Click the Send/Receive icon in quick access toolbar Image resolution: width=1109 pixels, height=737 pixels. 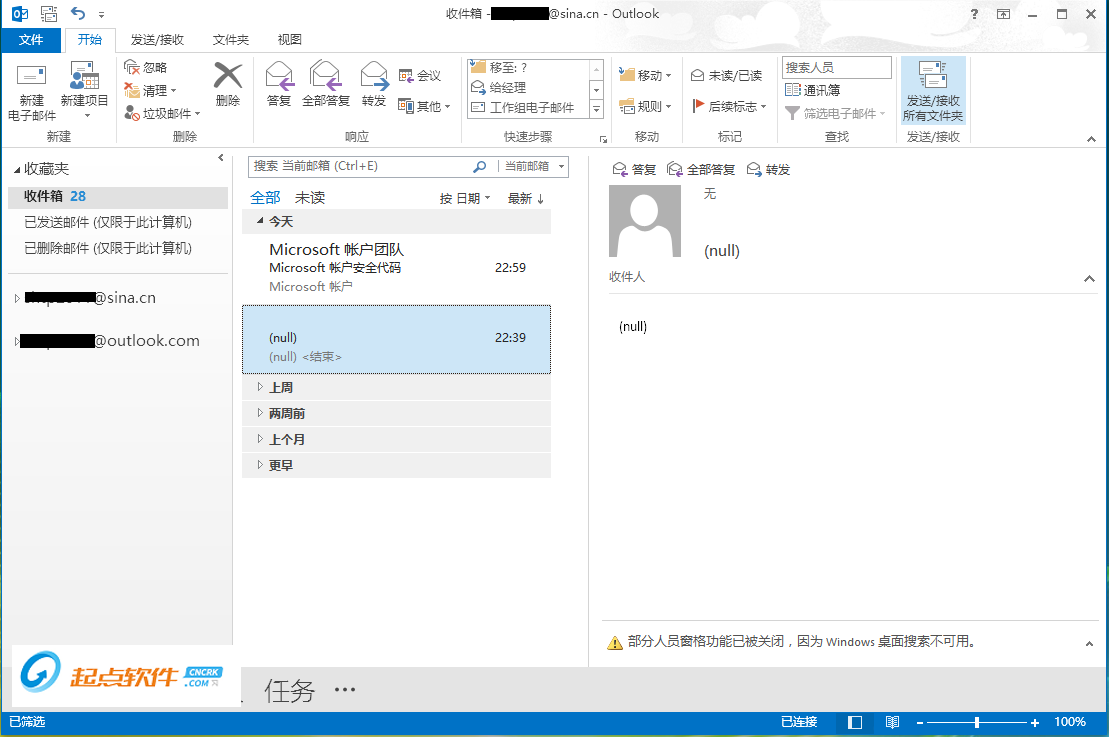tap(49, 13)
